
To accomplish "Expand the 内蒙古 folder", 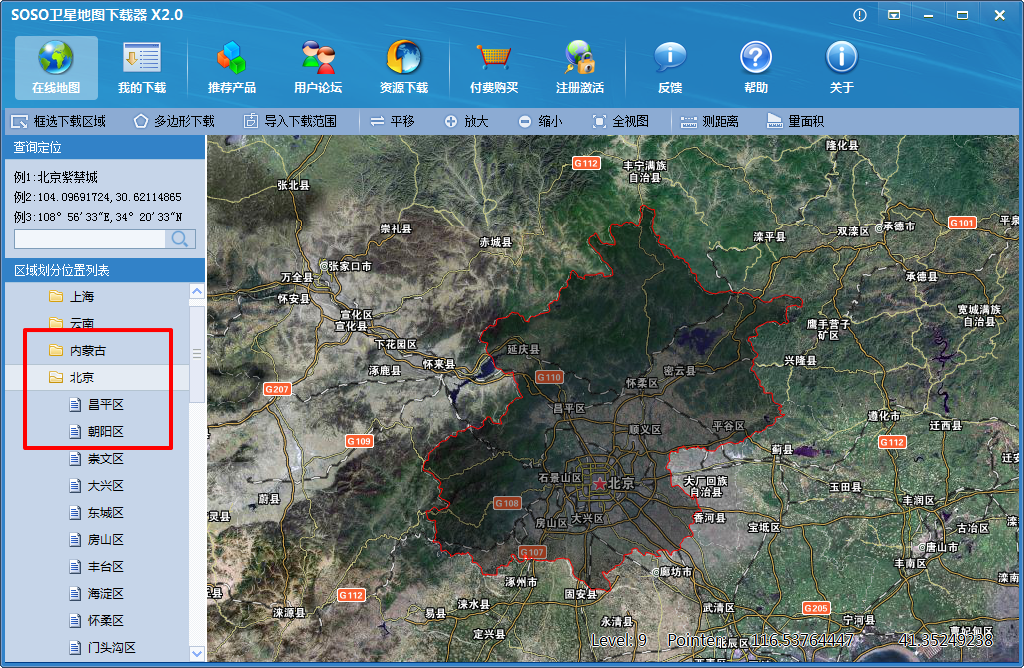I will (78, 351).
